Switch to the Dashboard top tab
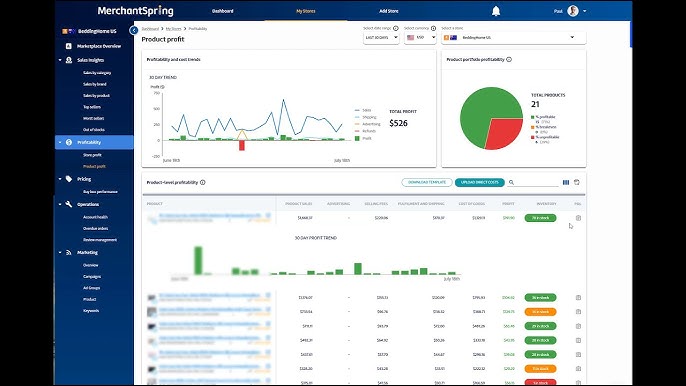This screenshot has width=686, height=386. tap(223, 11)
